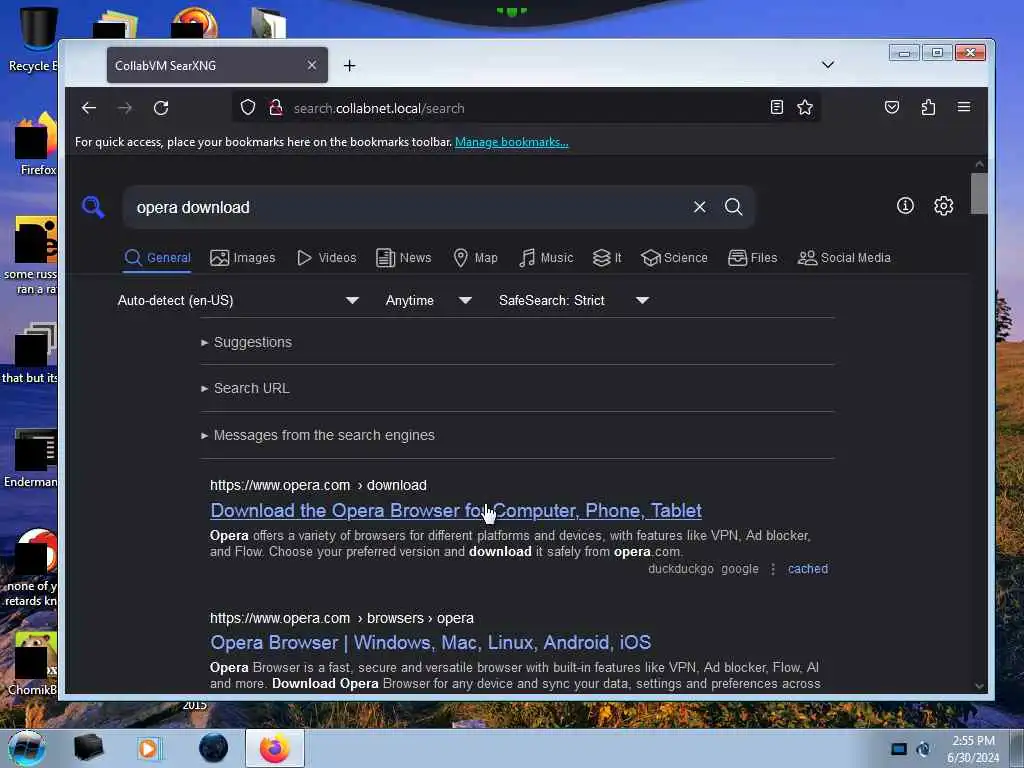
Task: Open the Pocket save icon
Action: pos(892,107)
